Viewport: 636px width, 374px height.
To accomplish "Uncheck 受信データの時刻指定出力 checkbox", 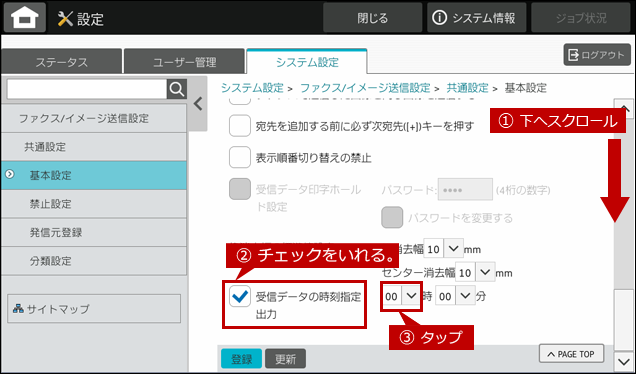I will pos(240,296).
